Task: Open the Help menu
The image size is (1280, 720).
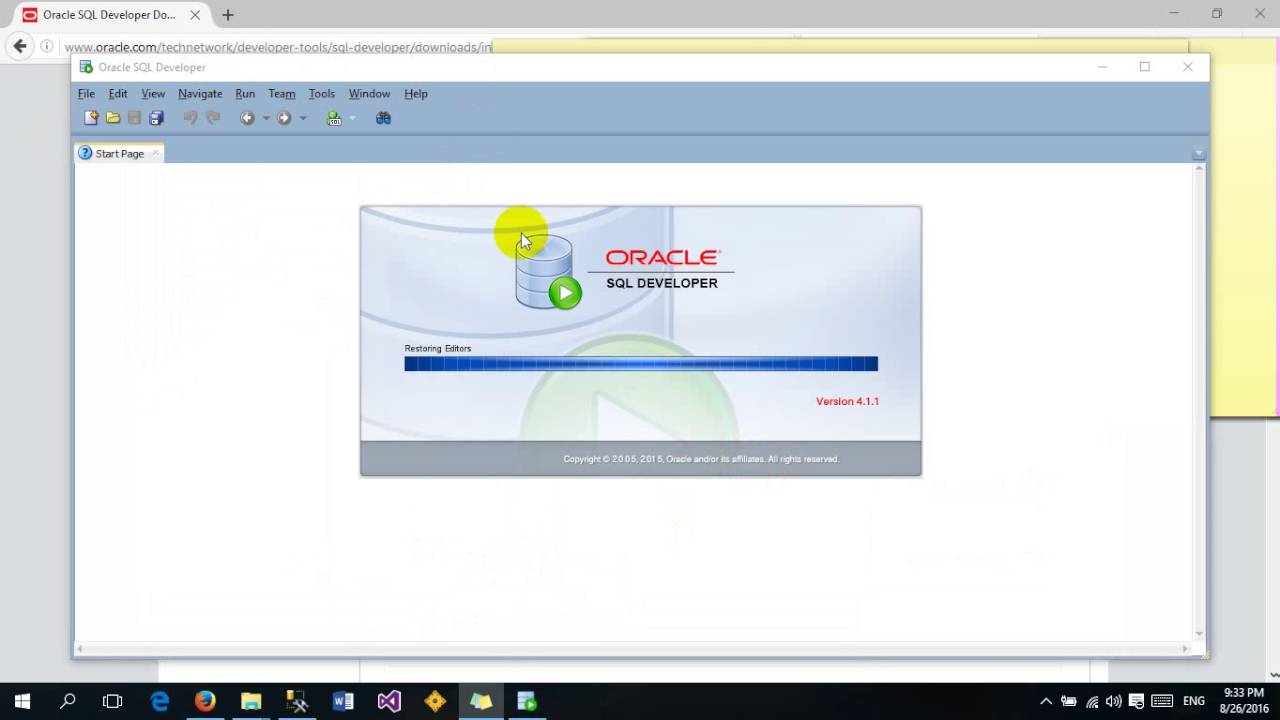Action: click(416, 94)
